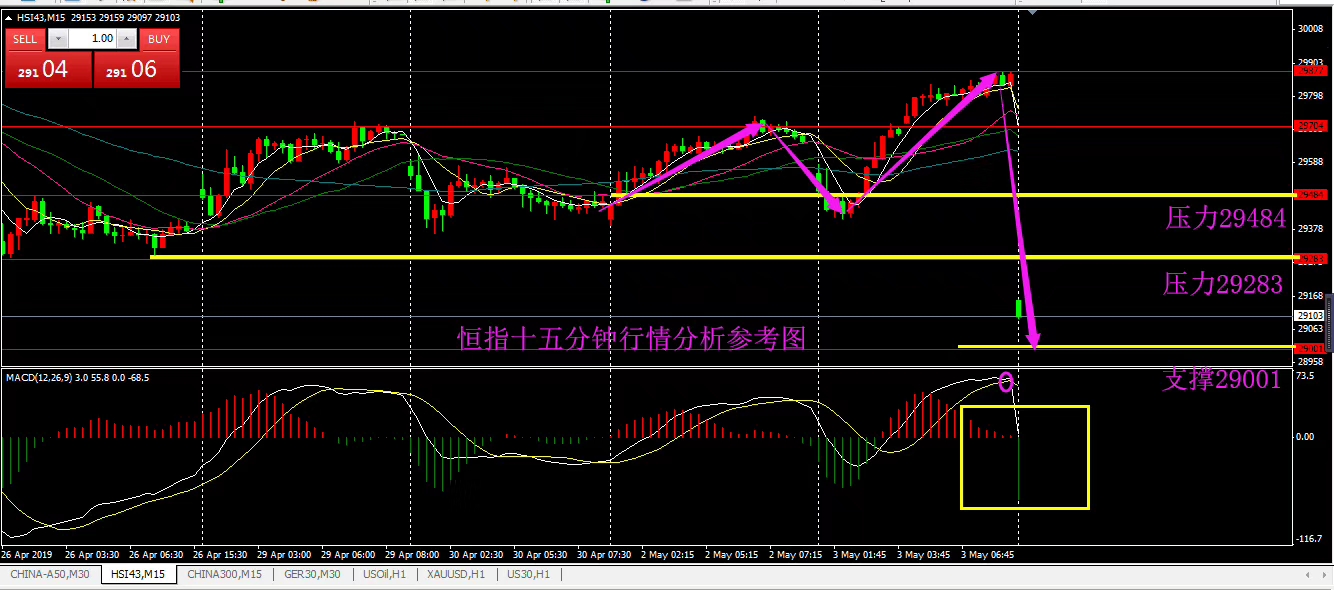Image resolution: width=1334 pixels, height=590 pixels.
Task: Open the USOil,H1 chart tab
Action: (386, 575)
